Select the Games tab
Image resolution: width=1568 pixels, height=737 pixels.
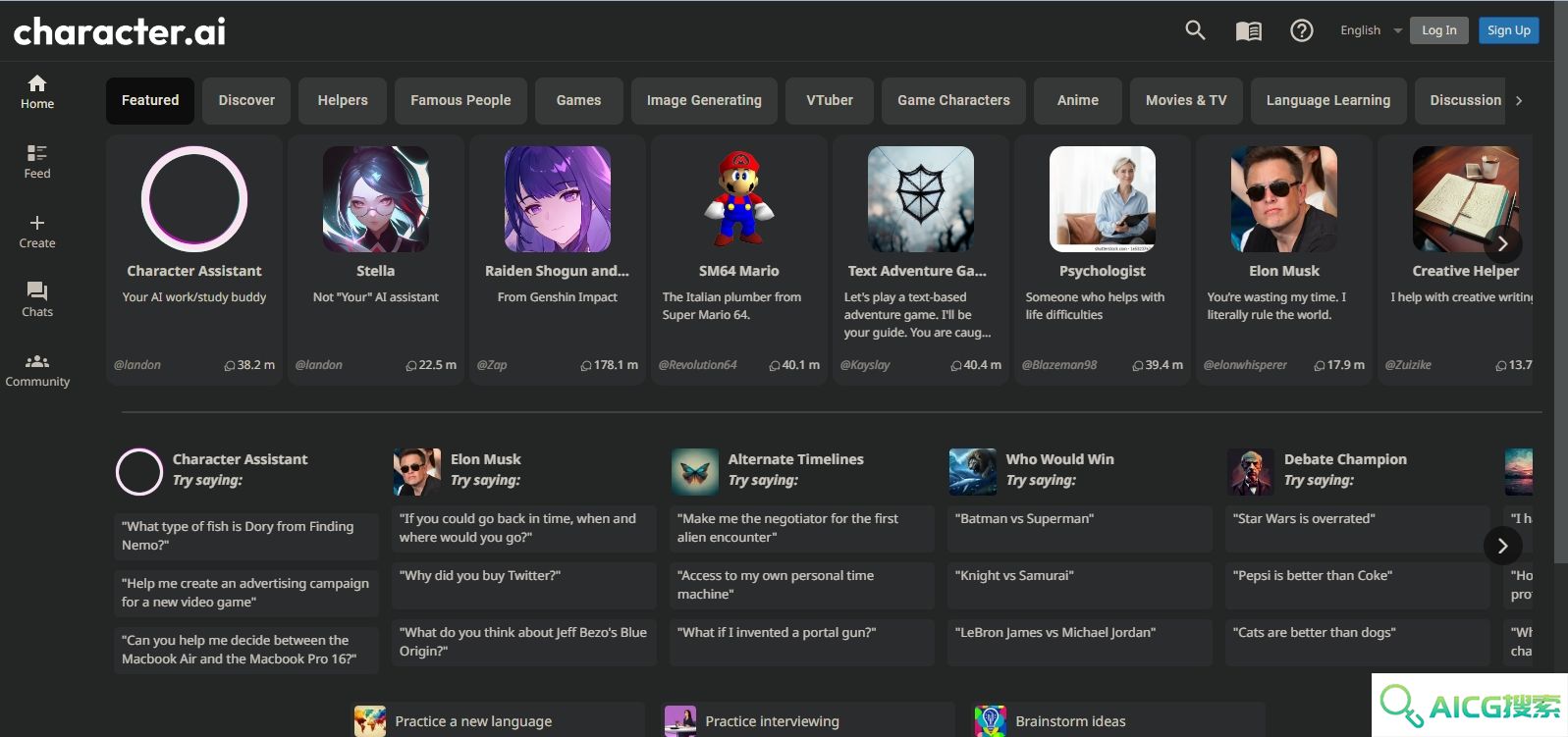578,100
